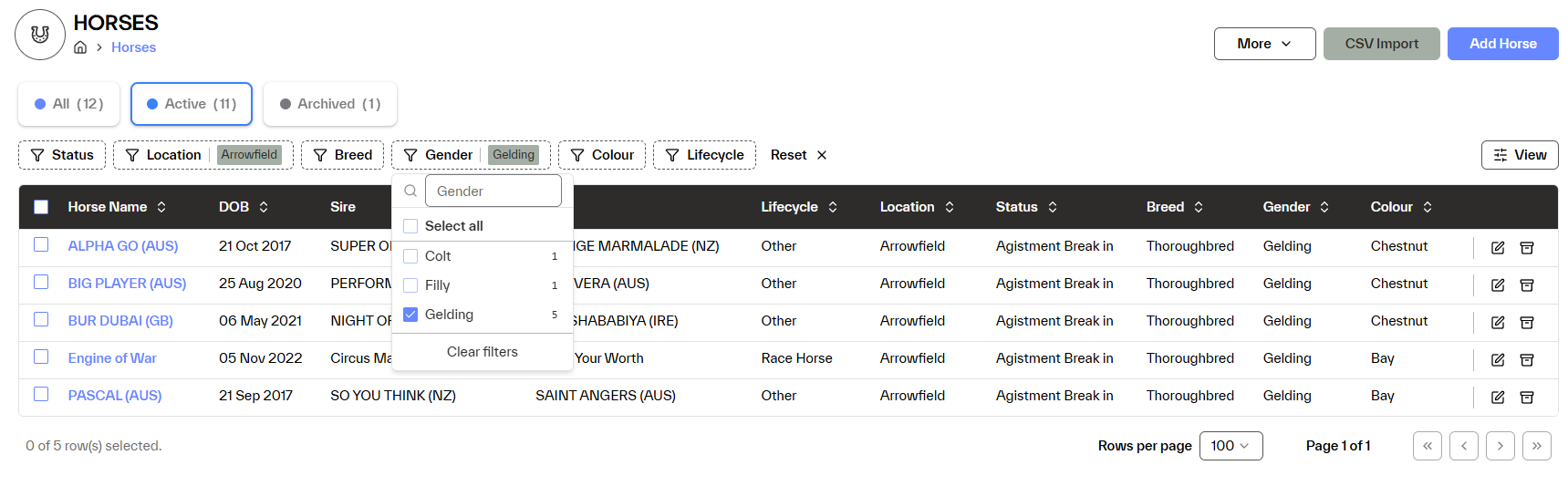The height and width of the screenshot is (486, 1568).
Task: Check the Colt gender option
Action: [410, 256]
